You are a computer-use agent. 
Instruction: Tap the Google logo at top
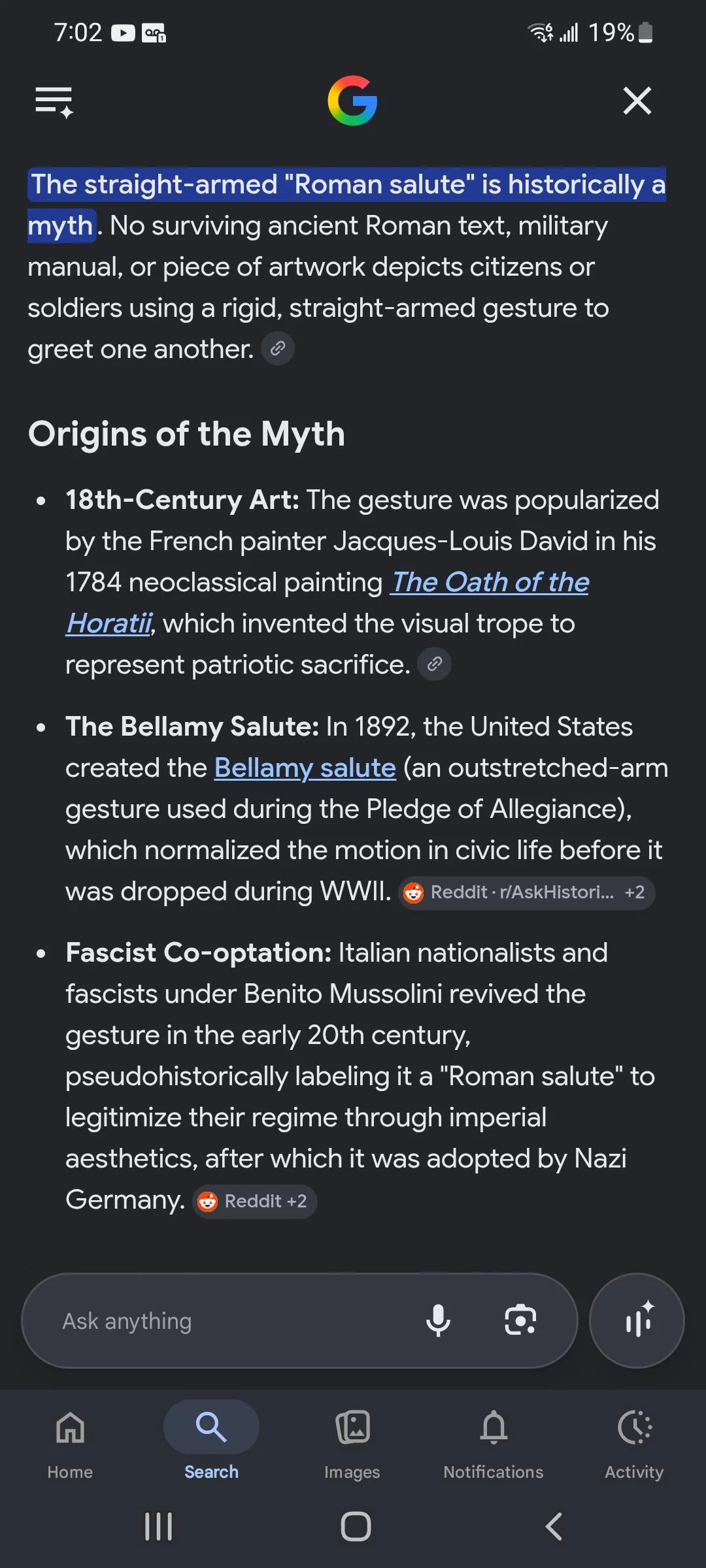(x=352, y=101)
